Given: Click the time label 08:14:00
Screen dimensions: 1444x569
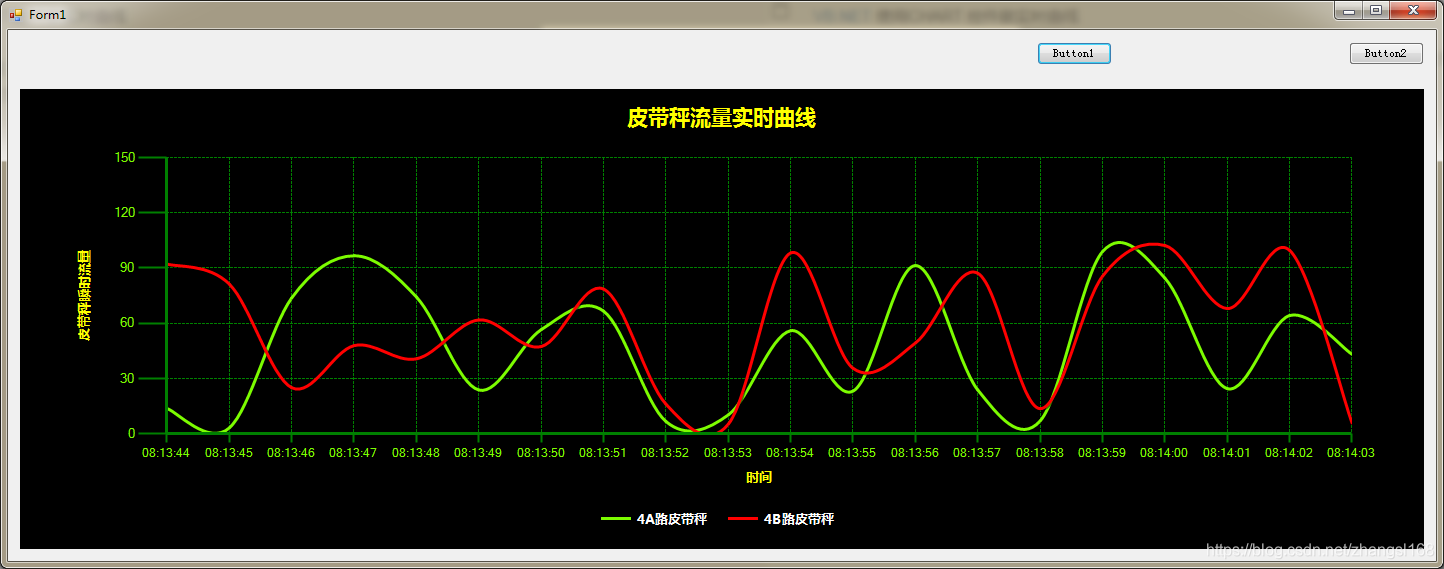Looking at the screenshot, I should tap(1164, 453).
